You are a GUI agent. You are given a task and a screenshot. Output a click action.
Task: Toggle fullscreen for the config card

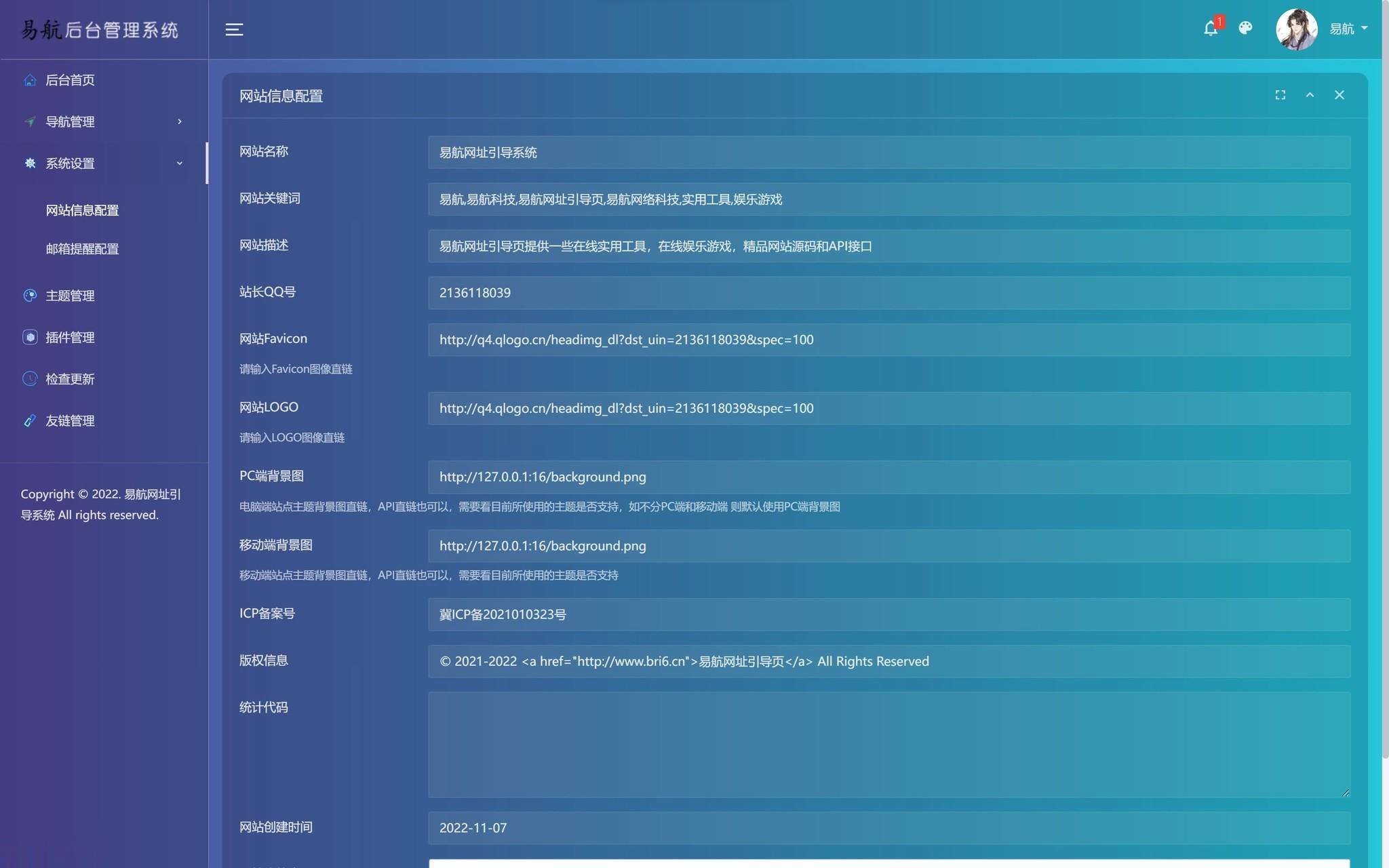1280,95
